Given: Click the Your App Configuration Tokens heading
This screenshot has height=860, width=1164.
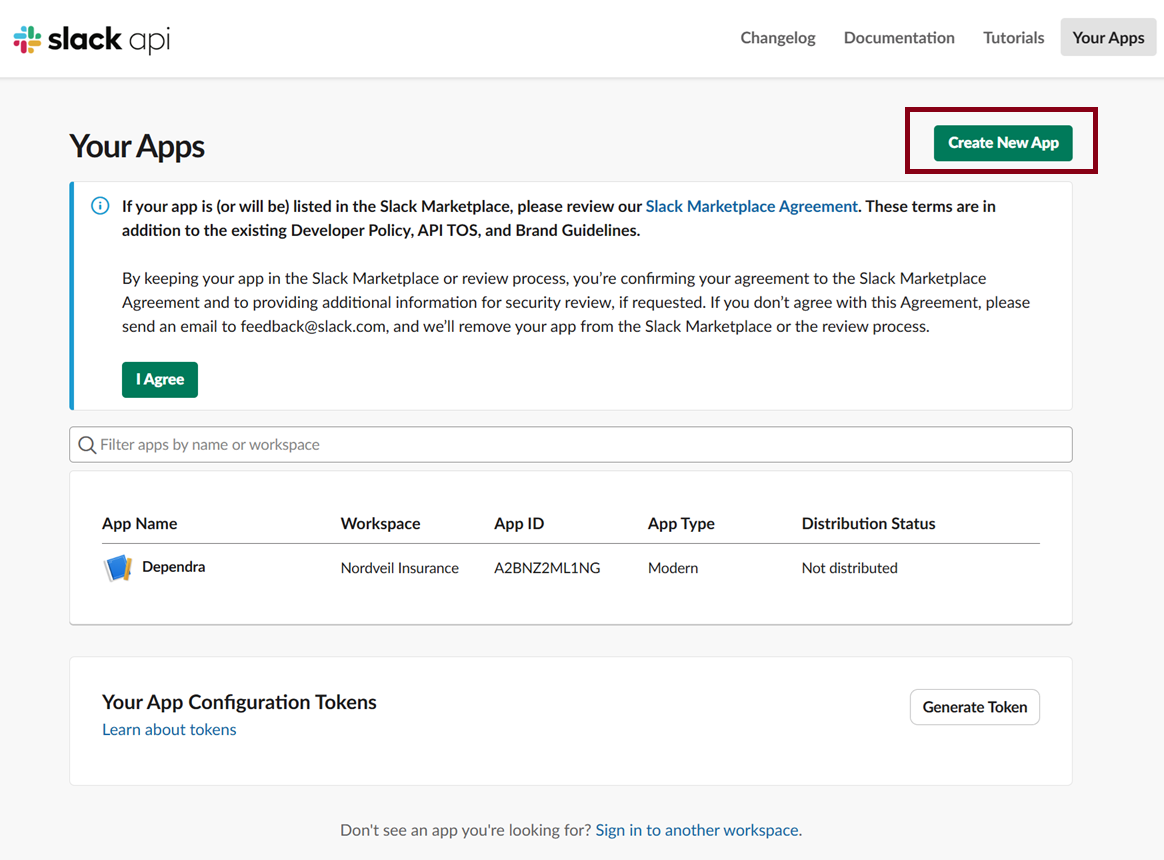Looking at the screenshot, I should click(239, 702).
